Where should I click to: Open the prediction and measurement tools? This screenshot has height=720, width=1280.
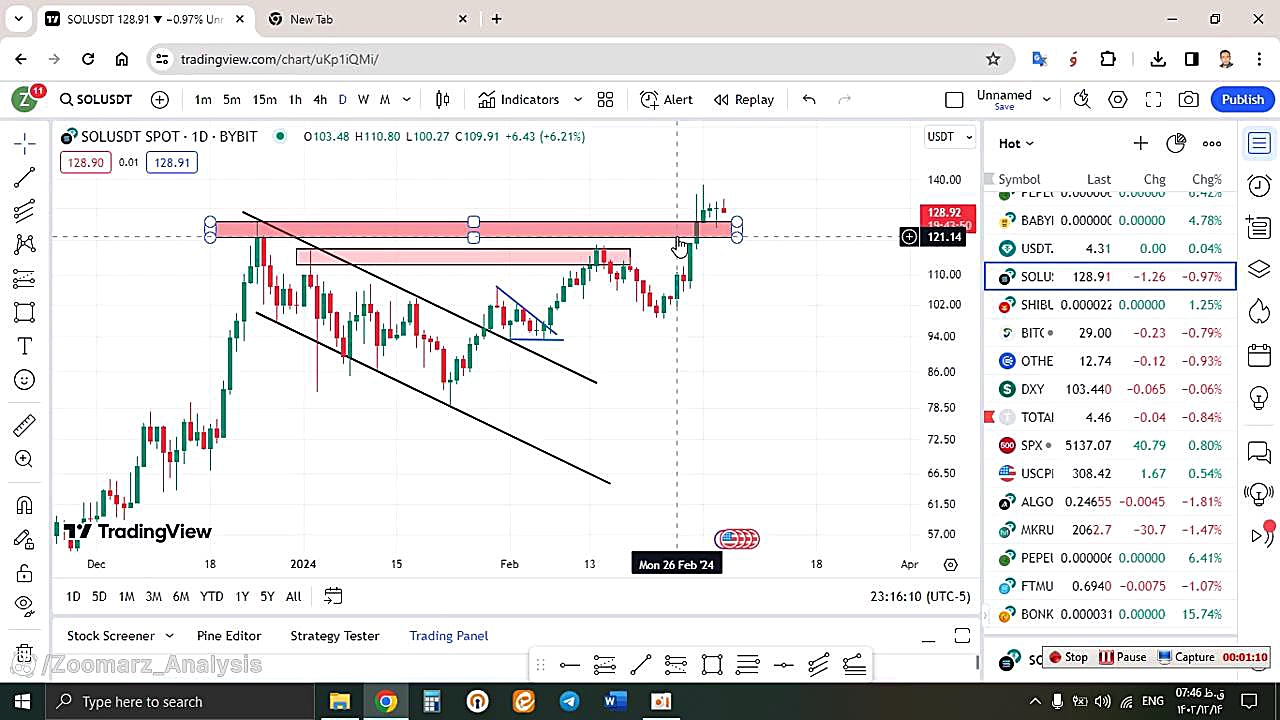click(25, 278)
